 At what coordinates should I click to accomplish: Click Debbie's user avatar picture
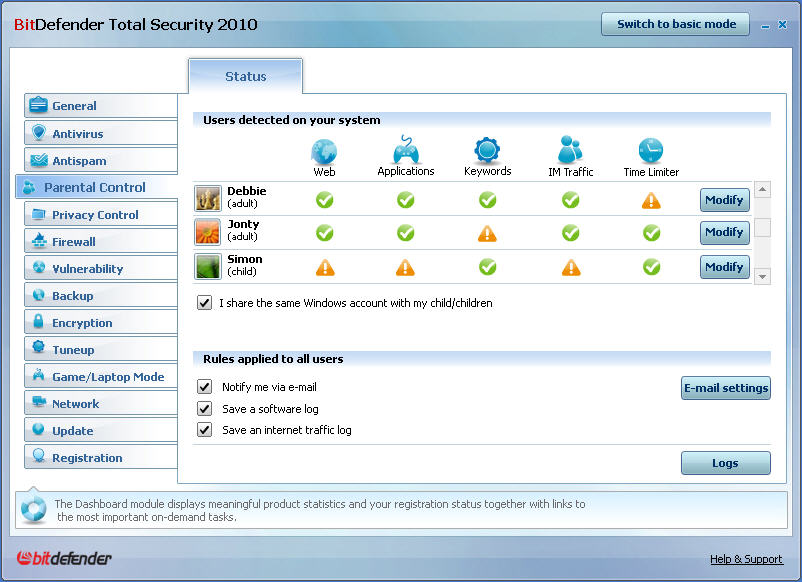click(x=208, y=198)
